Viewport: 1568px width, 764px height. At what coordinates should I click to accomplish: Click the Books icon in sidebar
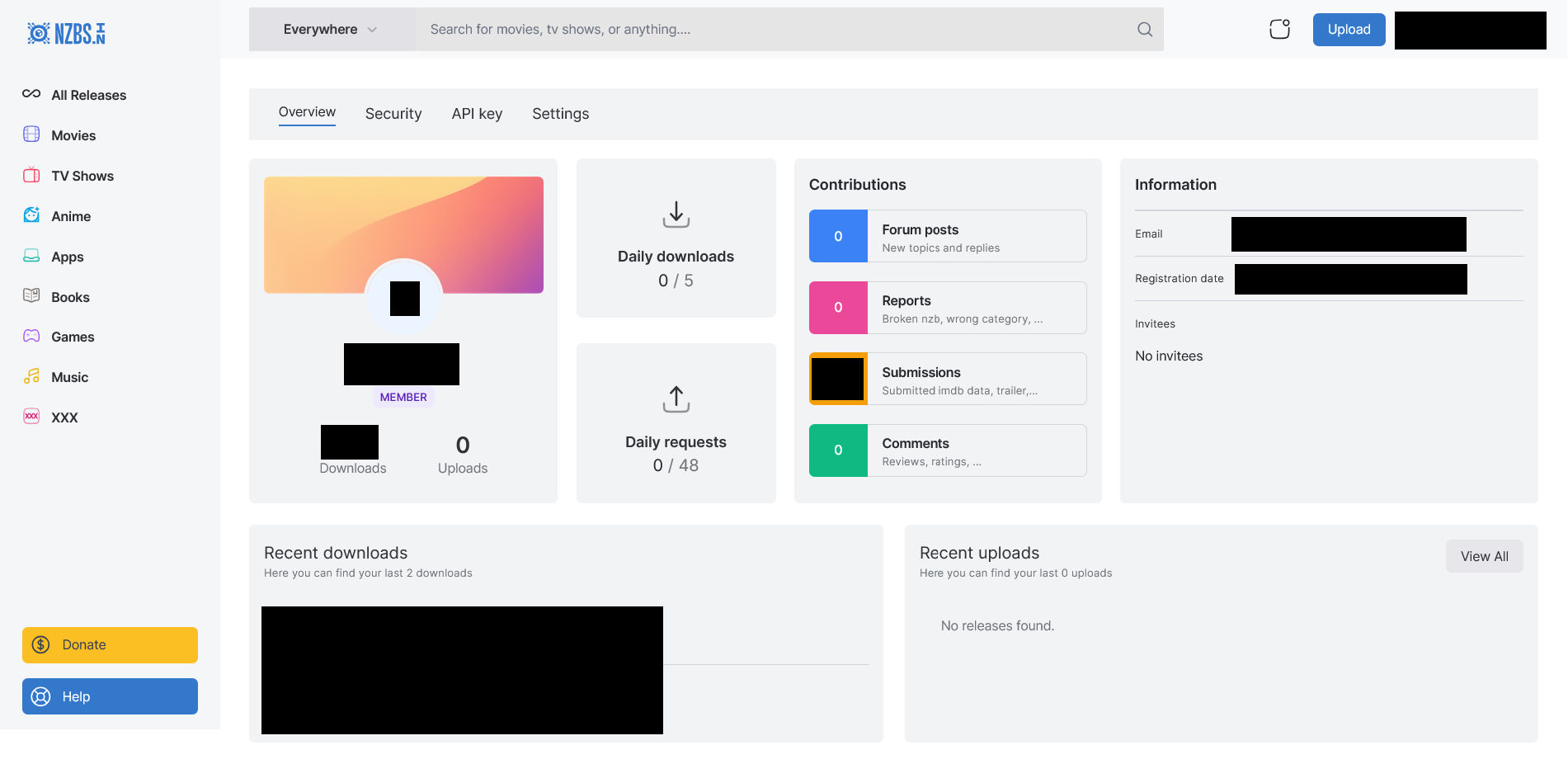pyautogui.click(x=31, y=296)
